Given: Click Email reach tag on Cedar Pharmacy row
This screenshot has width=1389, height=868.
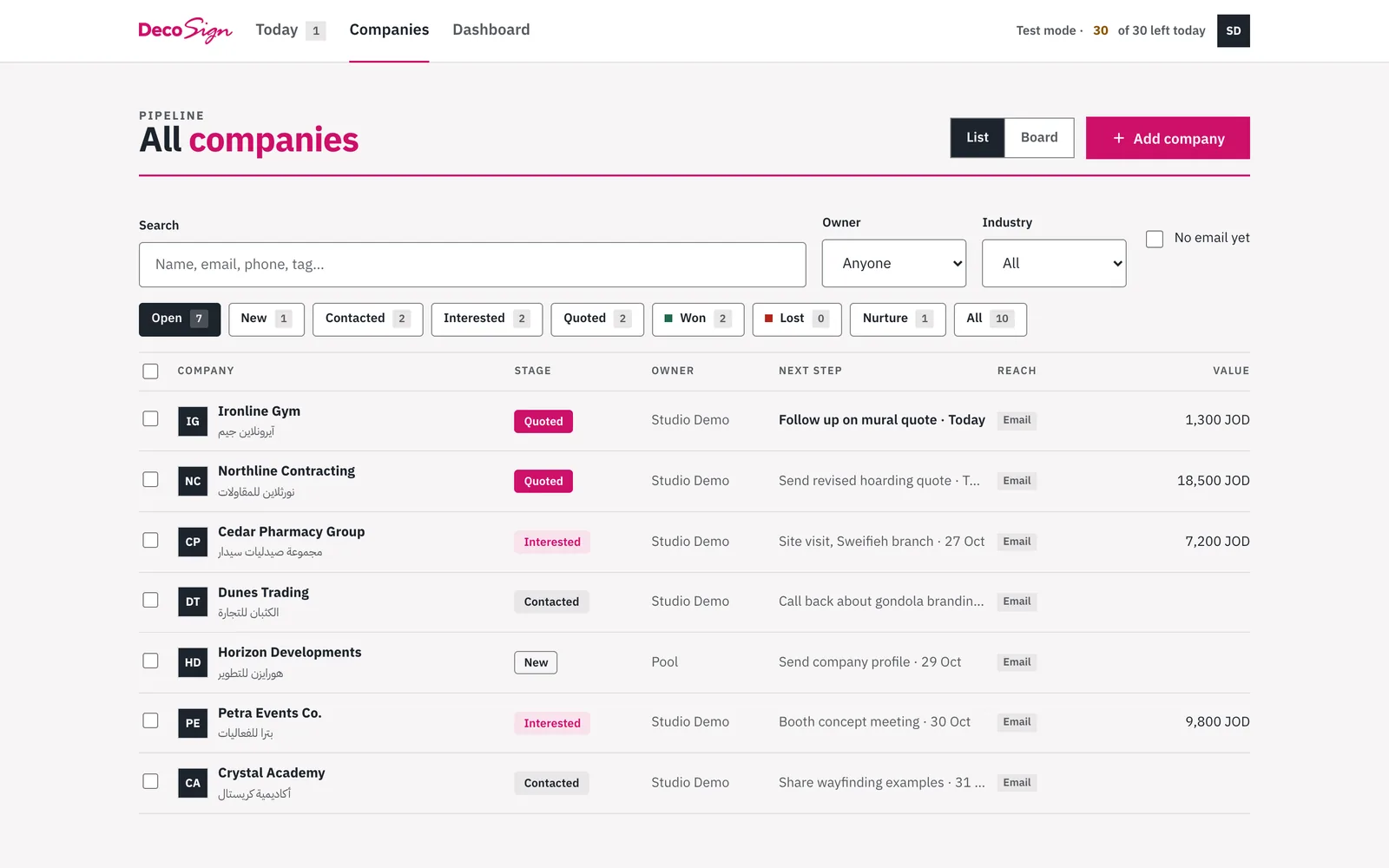Looking at the screenshot, I should 1017,542.
